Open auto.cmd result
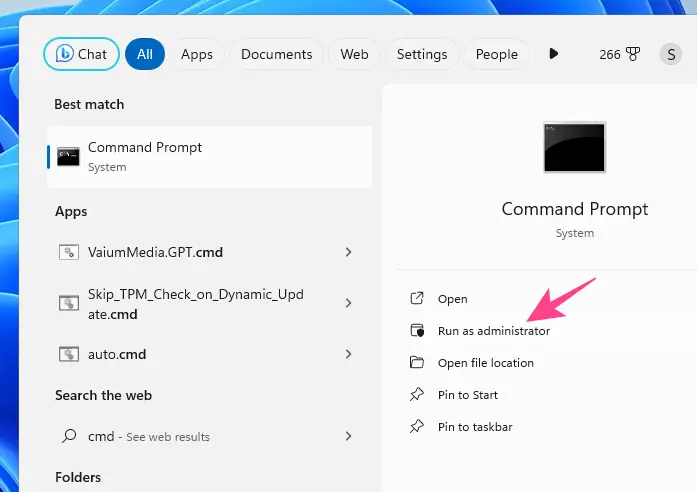Screen dimensions: 697x492 click(x=209, y=354)
